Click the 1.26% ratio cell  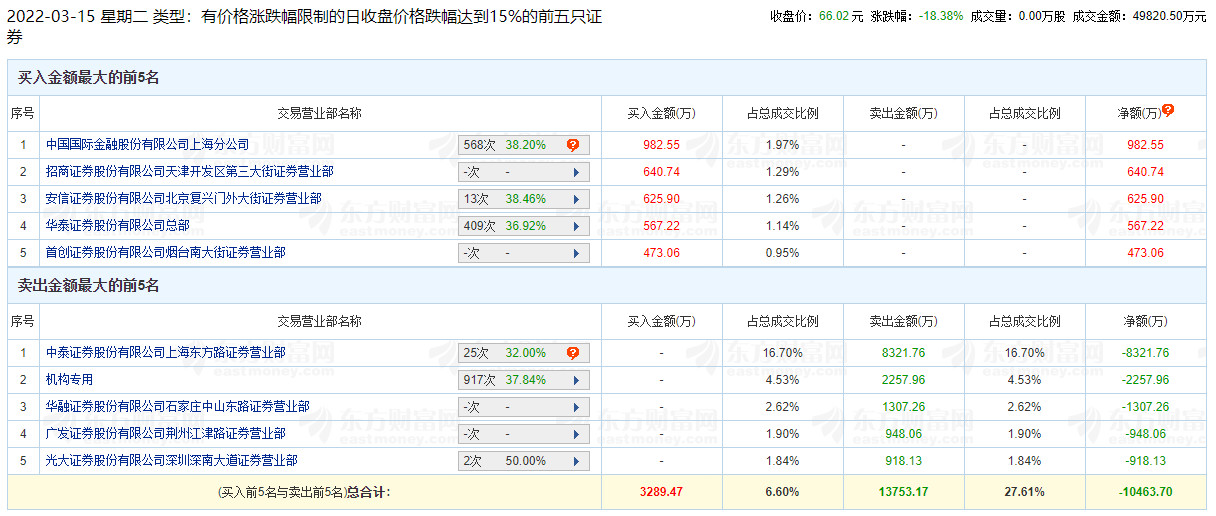(x=783, y=199)
